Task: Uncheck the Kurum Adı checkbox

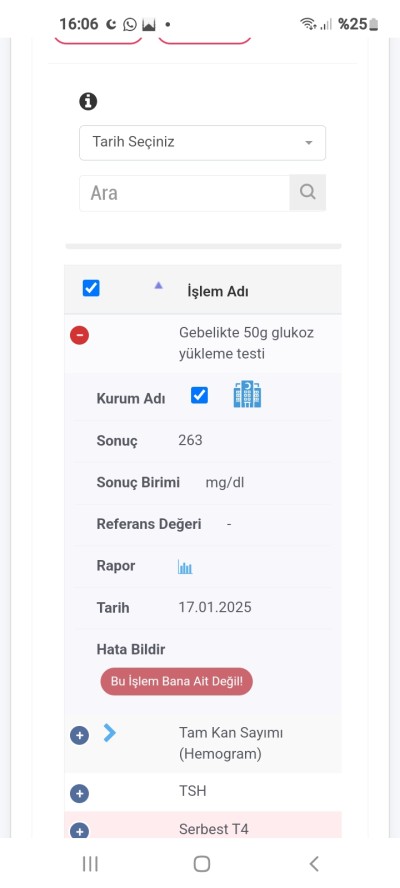Action: click(199, 395)
